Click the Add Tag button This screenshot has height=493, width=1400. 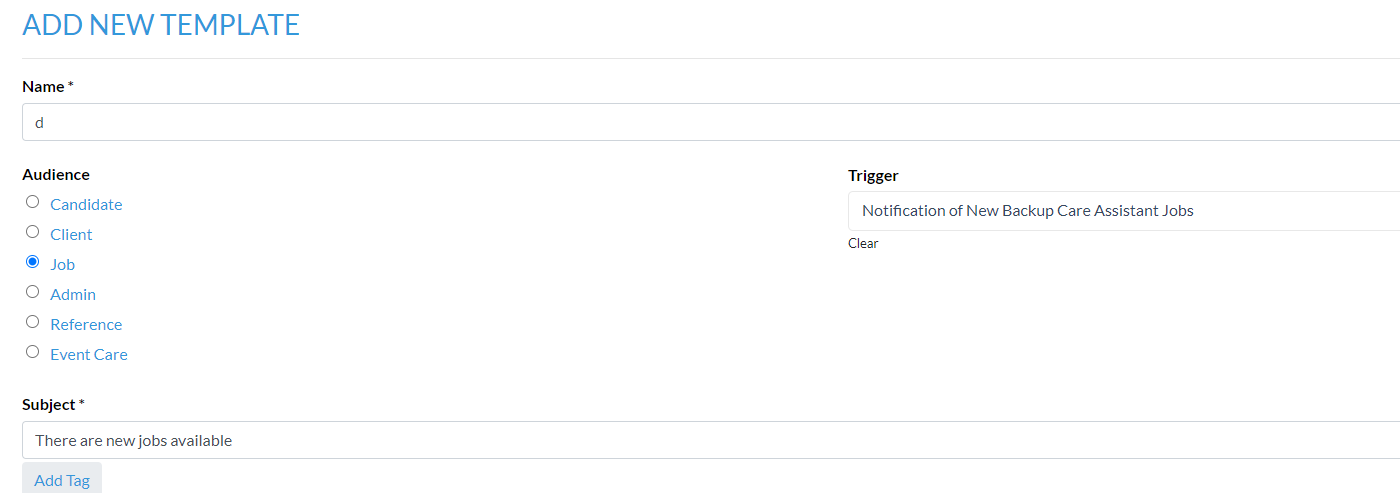tap(62, 478)
